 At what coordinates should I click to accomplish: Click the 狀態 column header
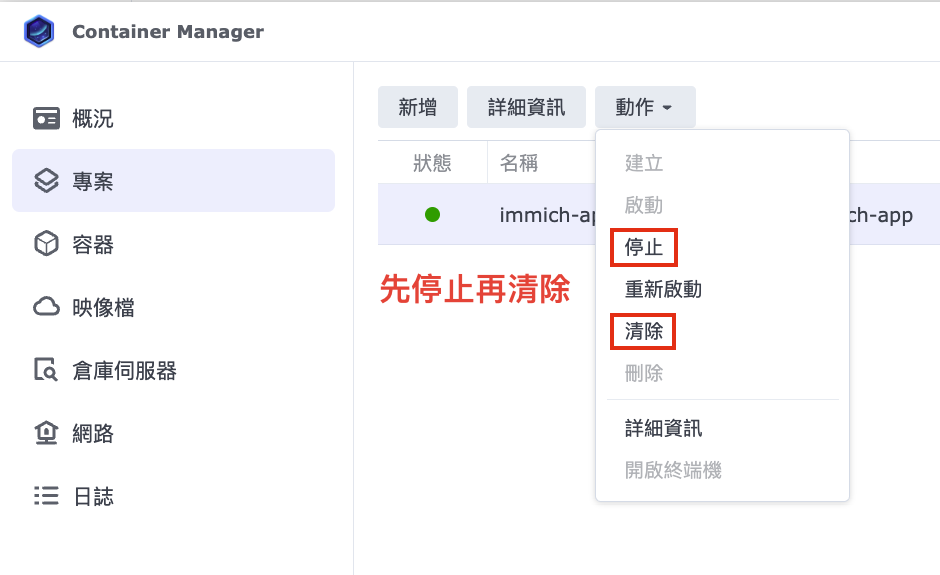432,162
